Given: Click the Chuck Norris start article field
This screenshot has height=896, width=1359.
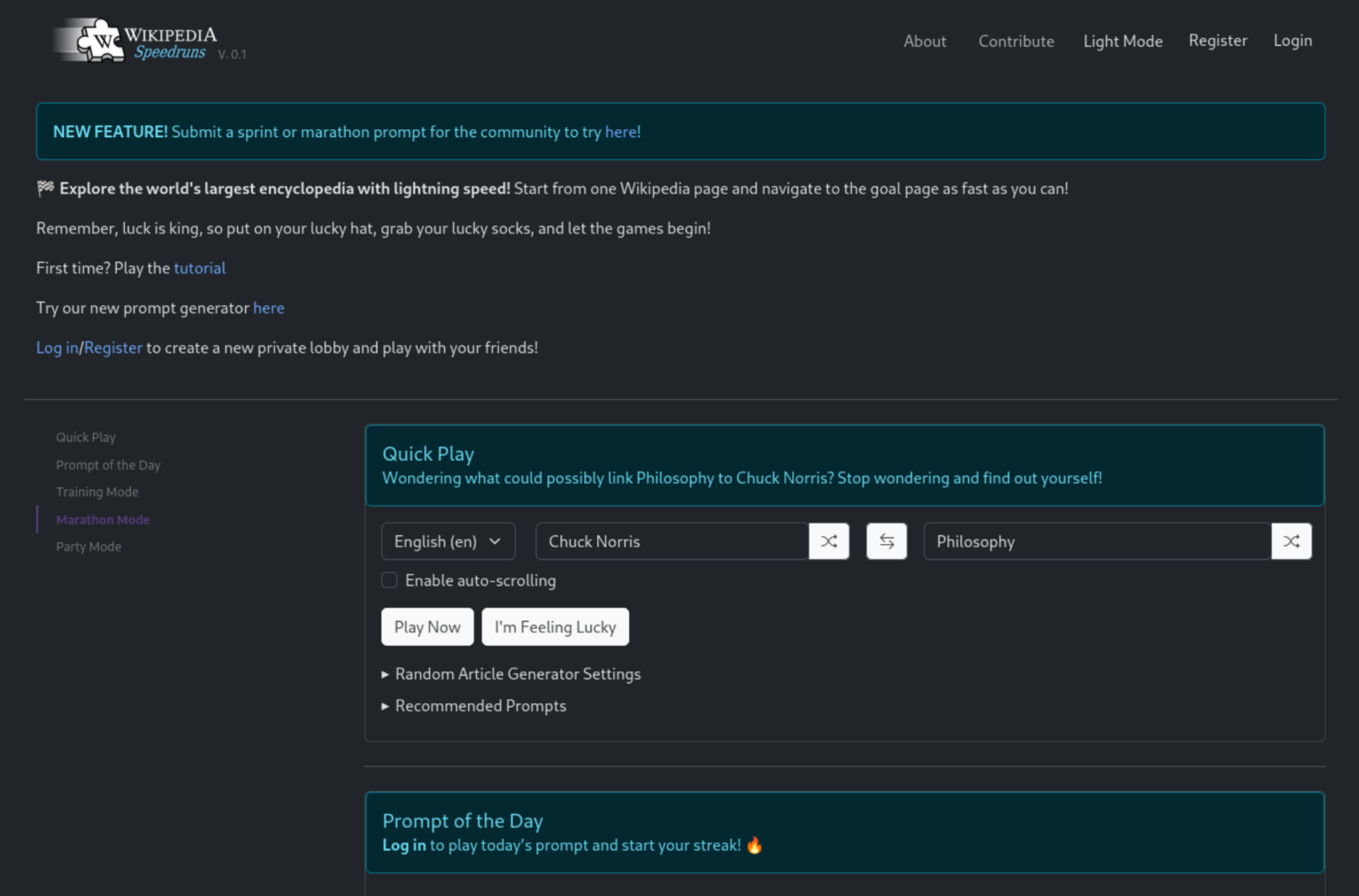Looking at the screenshot, I should (672, 541).
